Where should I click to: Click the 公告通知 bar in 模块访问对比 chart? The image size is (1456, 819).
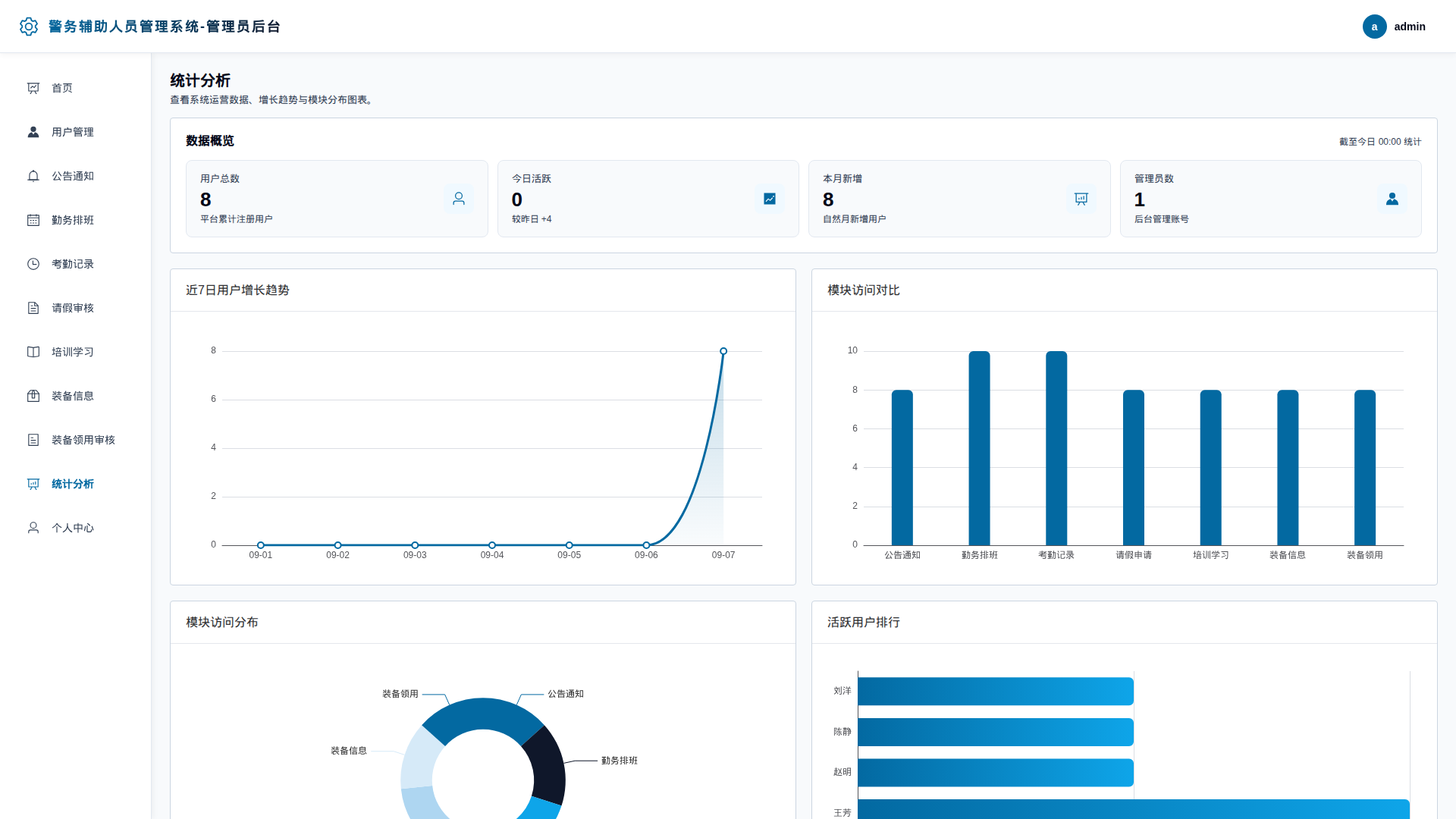(902, 467)
